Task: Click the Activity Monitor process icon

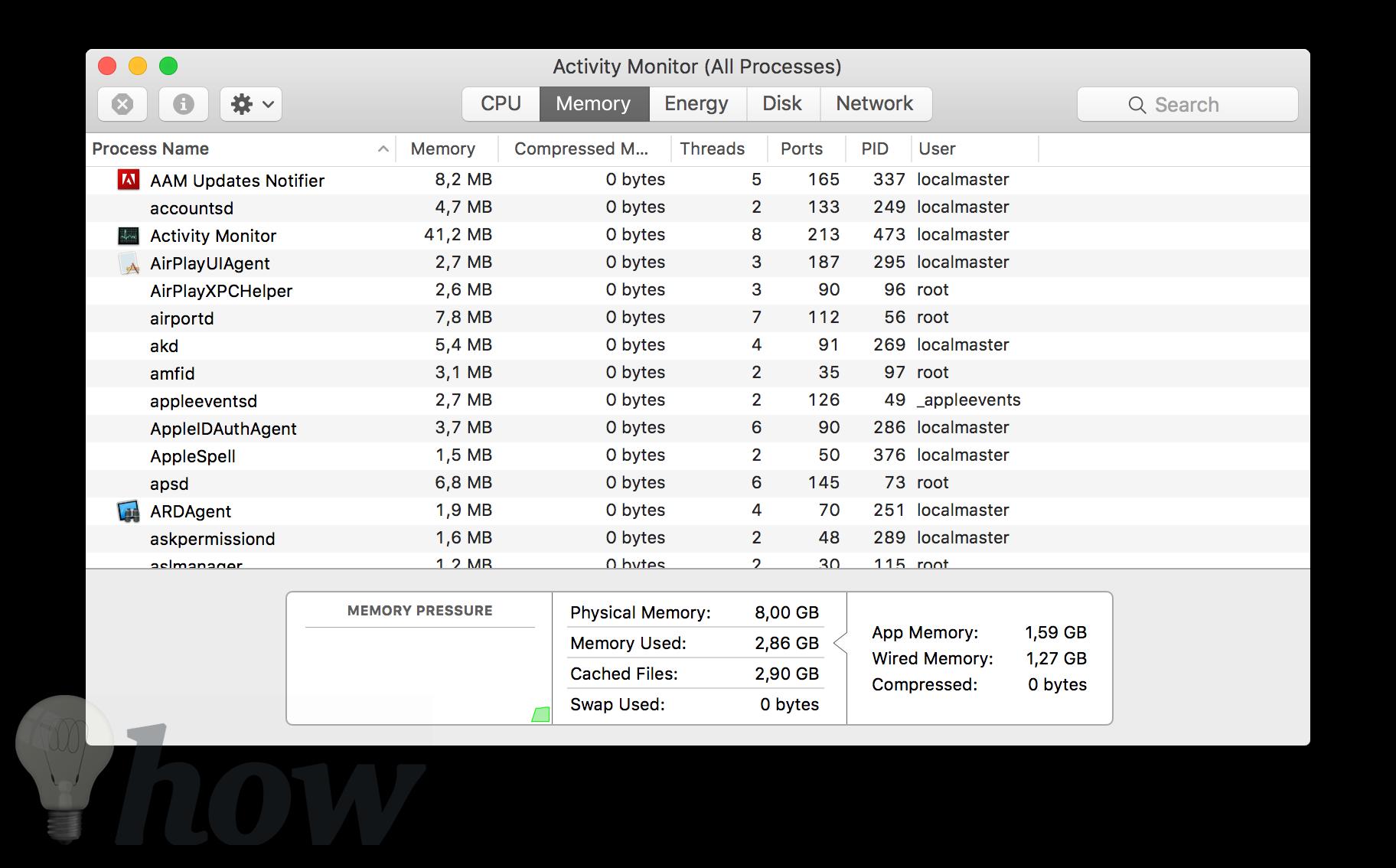Action: pos(129,235)
